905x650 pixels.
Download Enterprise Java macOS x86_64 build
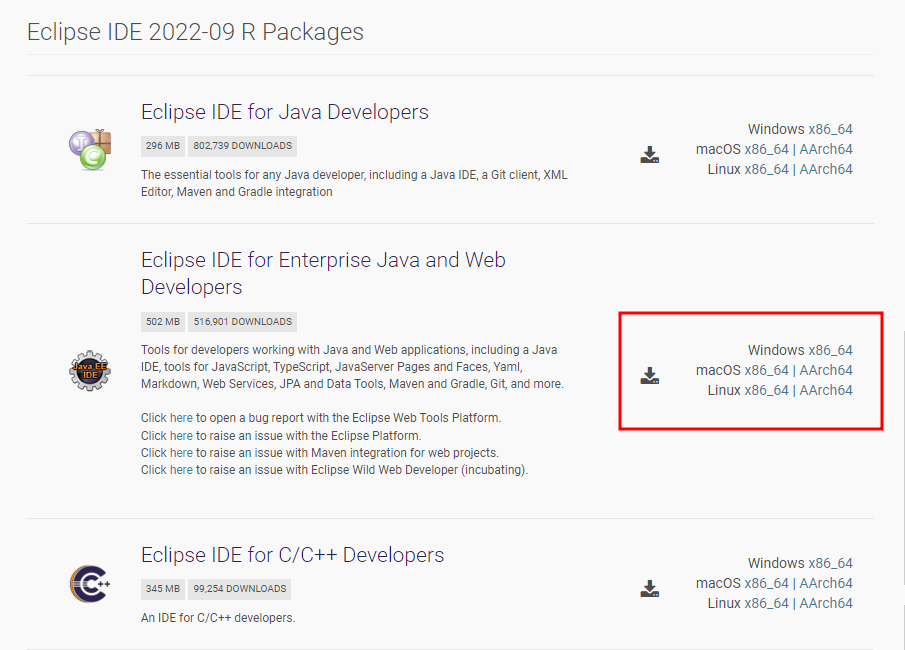(766, 371)
